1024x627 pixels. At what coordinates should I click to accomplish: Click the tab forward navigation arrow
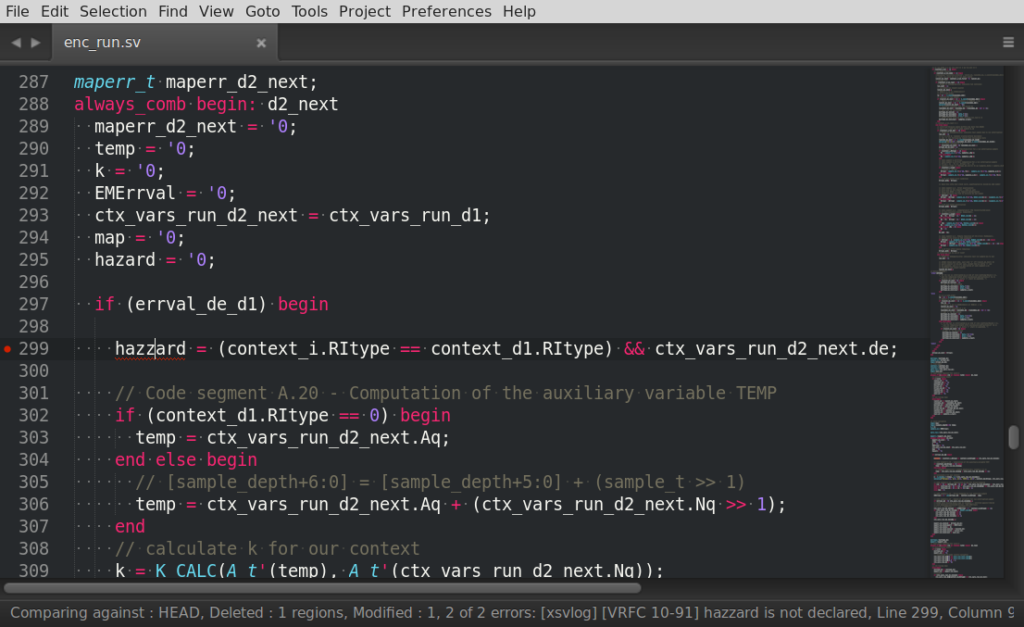(36, 43)
